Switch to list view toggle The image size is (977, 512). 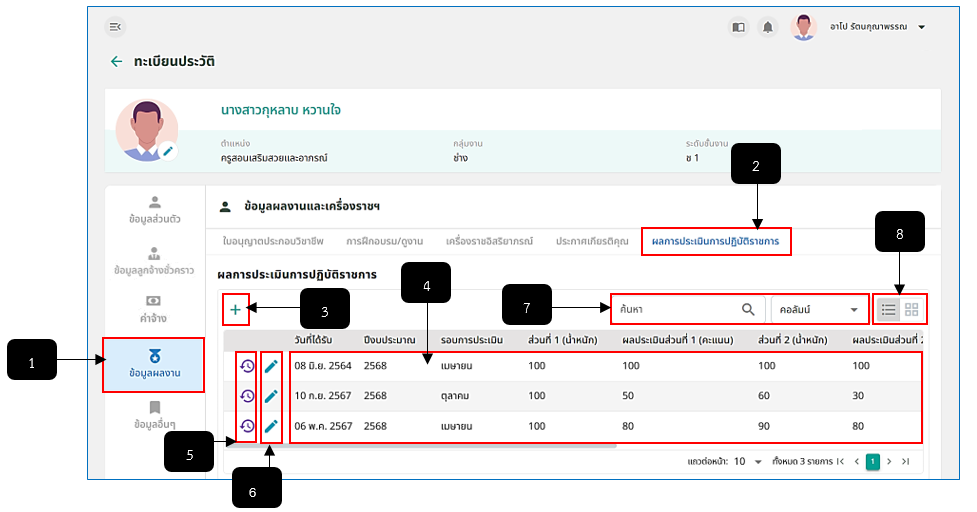[x=889, y=310]
